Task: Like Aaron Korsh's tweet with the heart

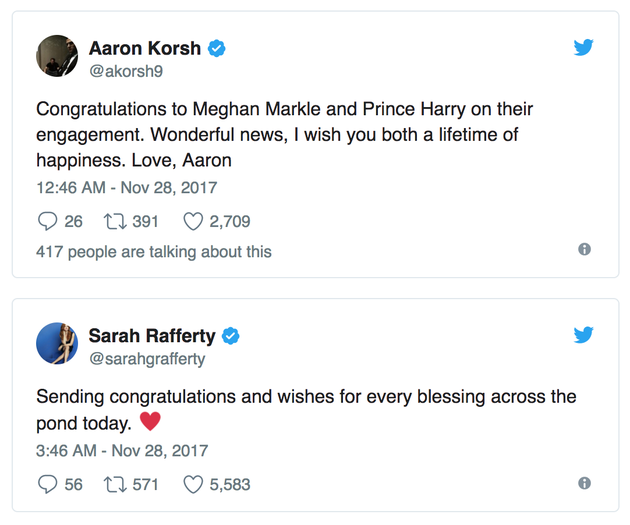Action: point(192,221)
